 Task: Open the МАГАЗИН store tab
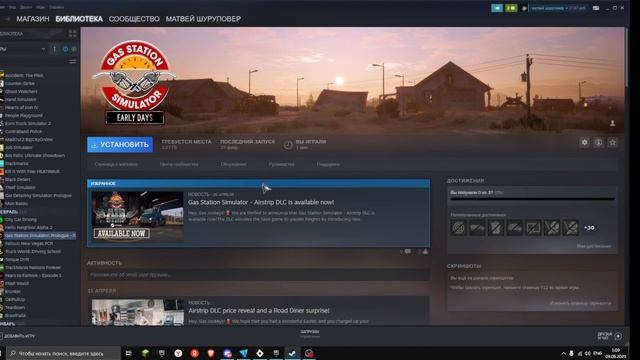tap(33, 19)
